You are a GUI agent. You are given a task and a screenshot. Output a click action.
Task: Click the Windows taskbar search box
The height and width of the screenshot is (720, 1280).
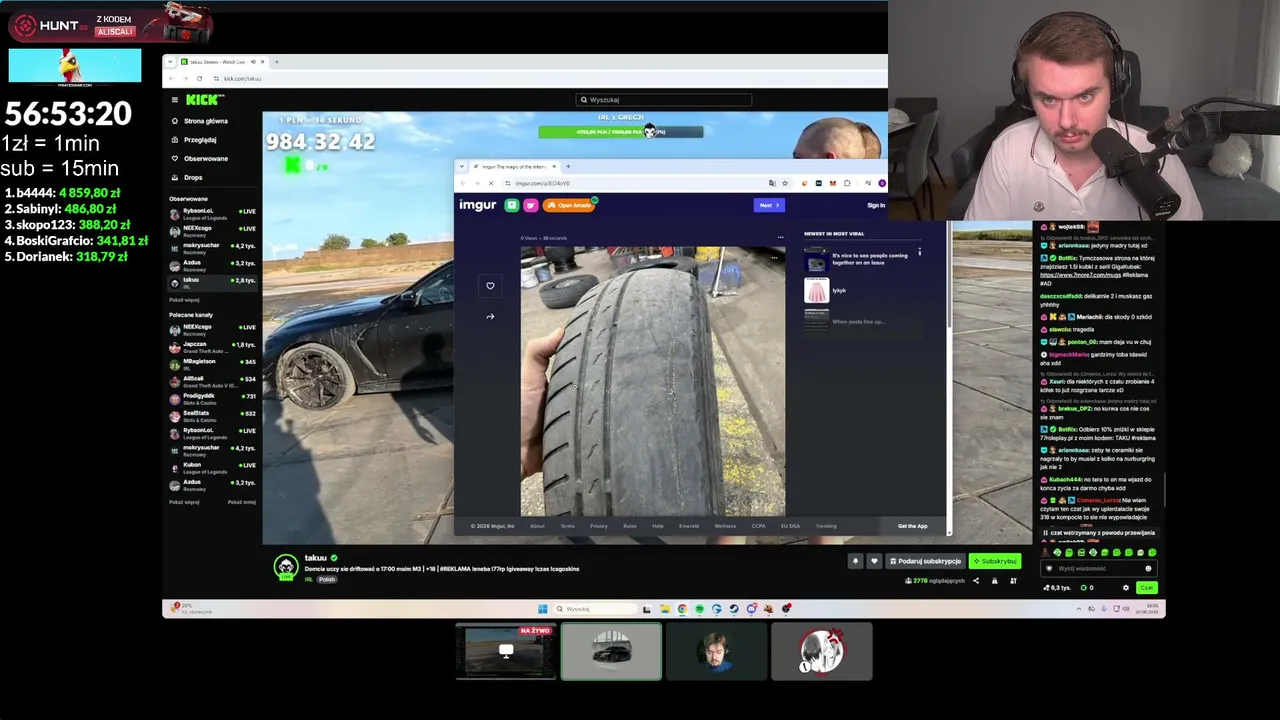(x=596, y=609)
